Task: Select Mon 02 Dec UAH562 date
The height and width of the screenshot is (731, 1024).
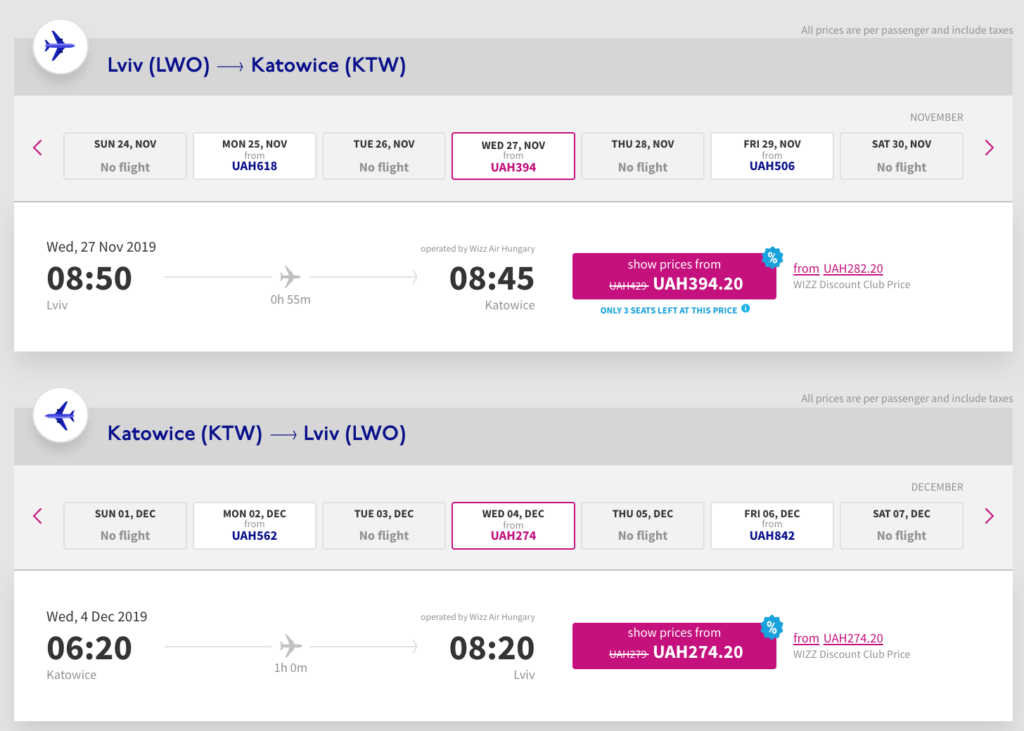Action: (254, 525)
